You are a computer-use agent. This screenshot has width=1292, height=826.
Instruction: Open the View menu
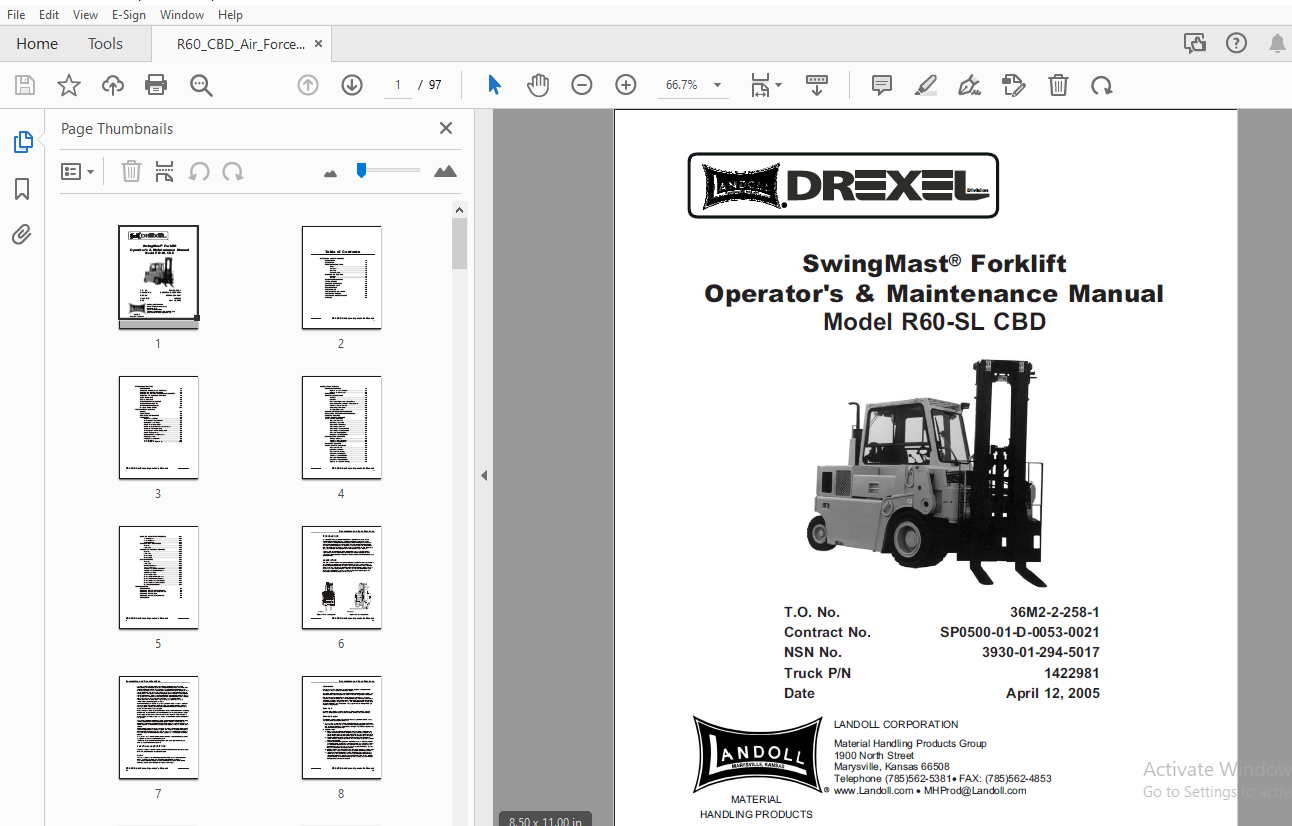(x=86, y=15)
